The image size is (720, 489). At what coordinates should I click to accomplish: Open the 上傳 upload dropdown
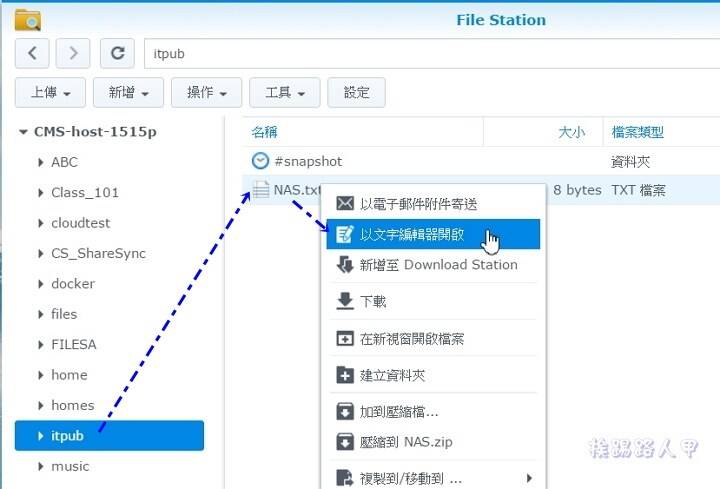(x=50, y=92)
